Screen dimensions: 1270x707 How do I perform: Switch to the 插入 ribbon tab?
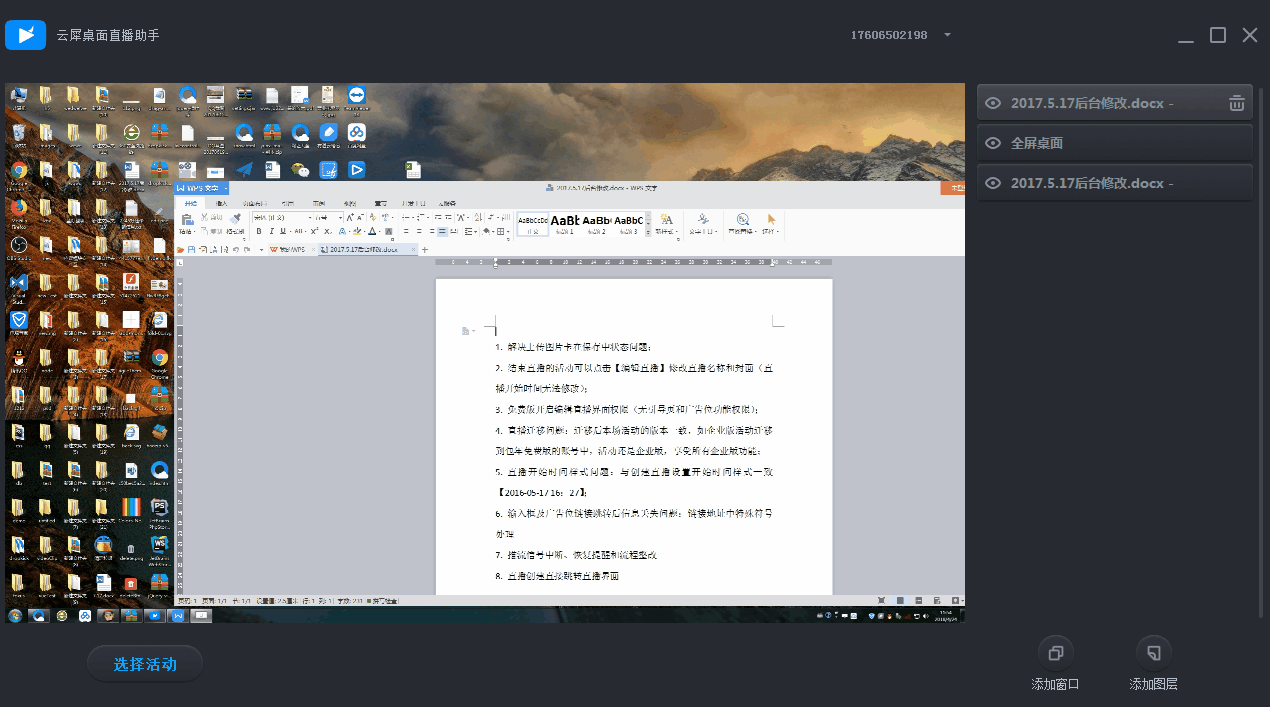coord(219,204)
